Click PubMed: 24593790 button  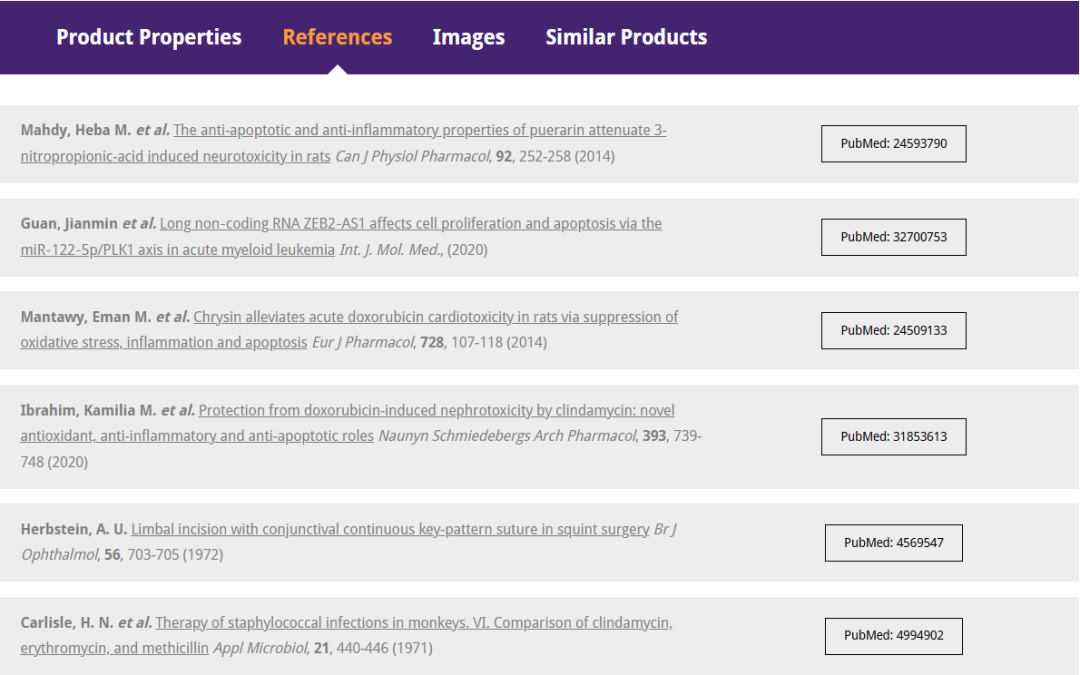893,144
